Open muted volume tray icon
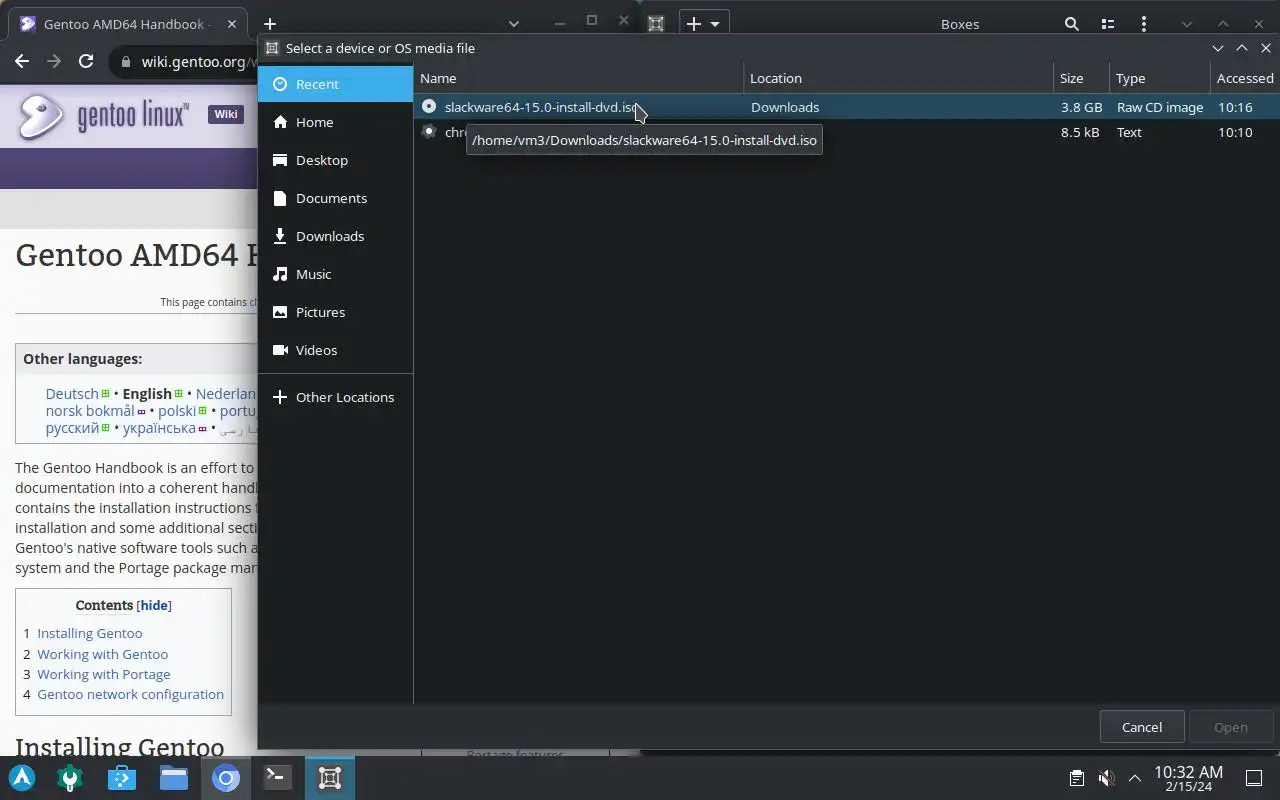This screenshot has height=800, width=1280. point(1106,778)
